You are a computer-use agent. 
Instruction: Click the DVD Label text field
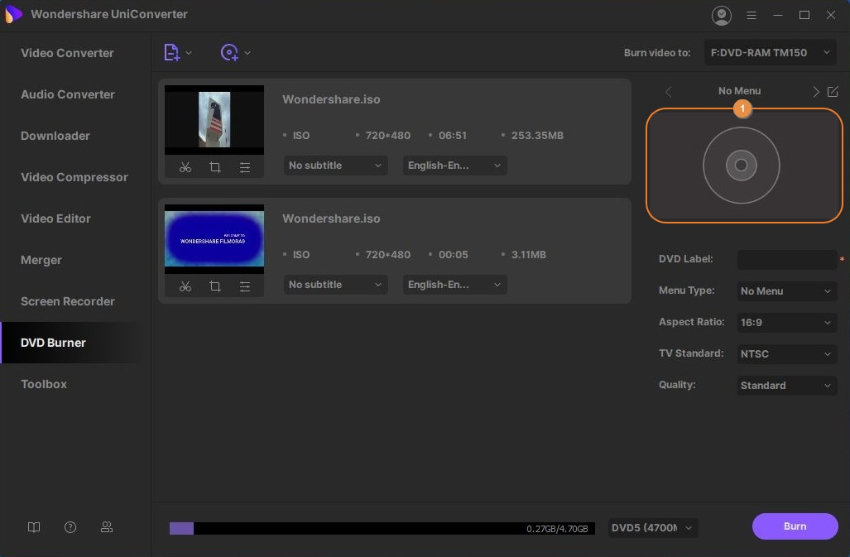786,260
